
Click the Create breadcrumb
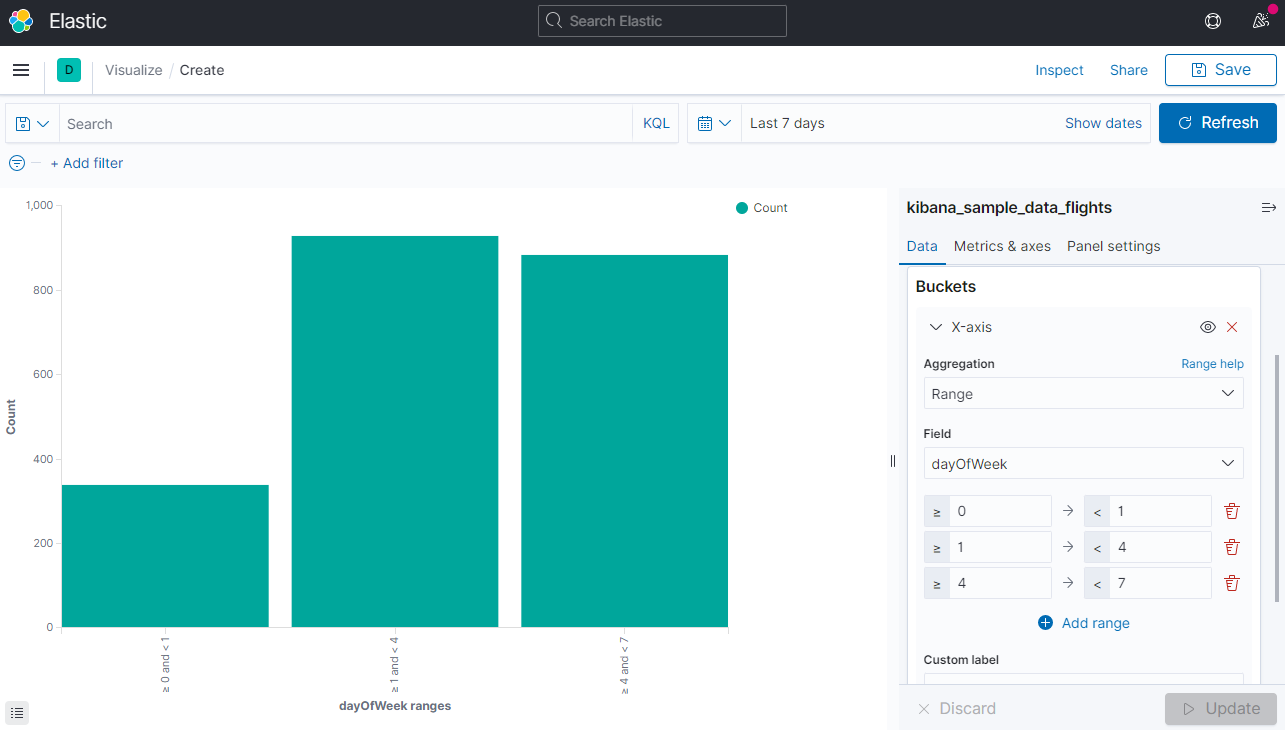pos(202,70)
